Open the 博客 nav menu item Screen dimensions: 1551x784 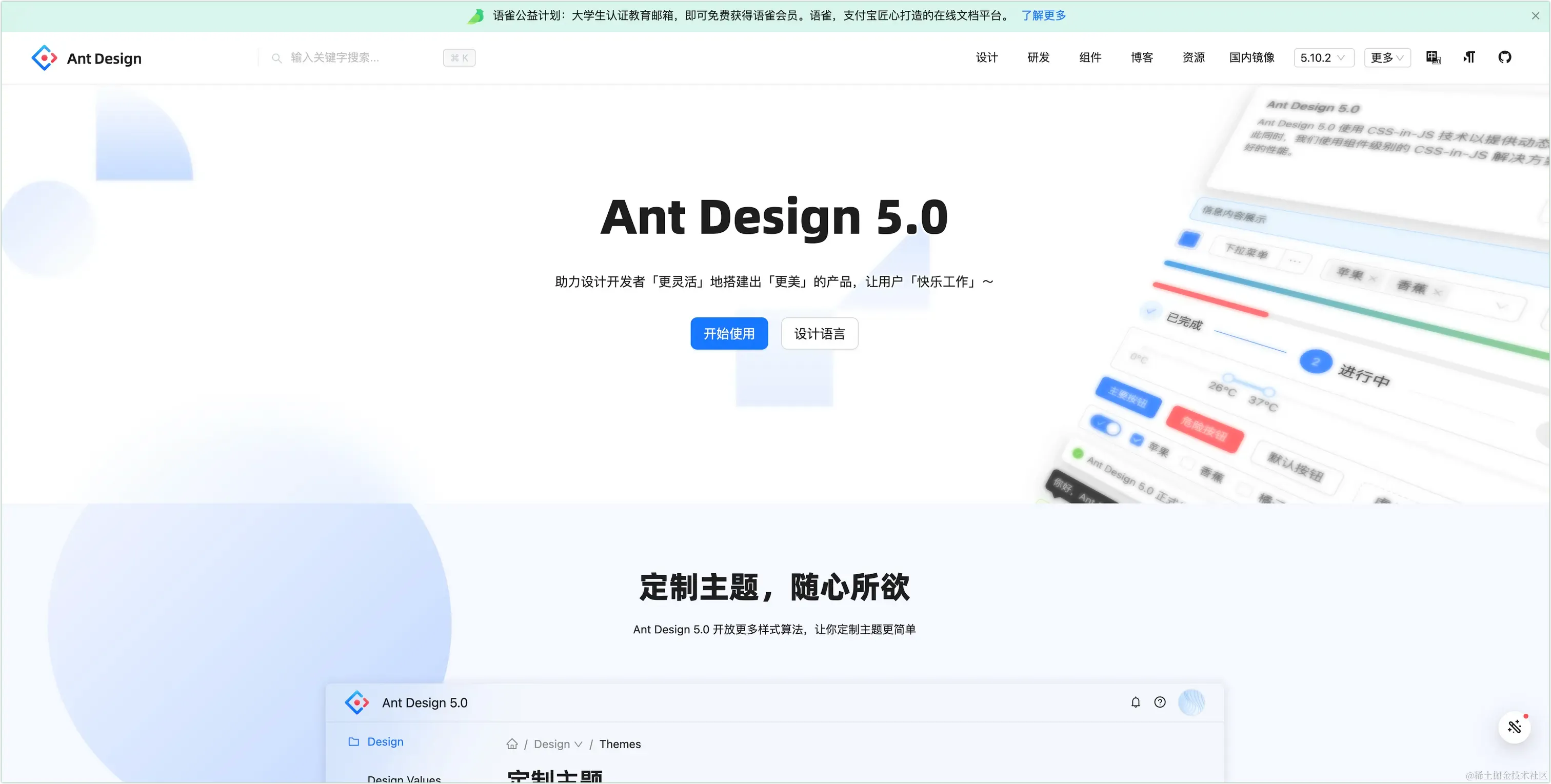(1142, 58)
